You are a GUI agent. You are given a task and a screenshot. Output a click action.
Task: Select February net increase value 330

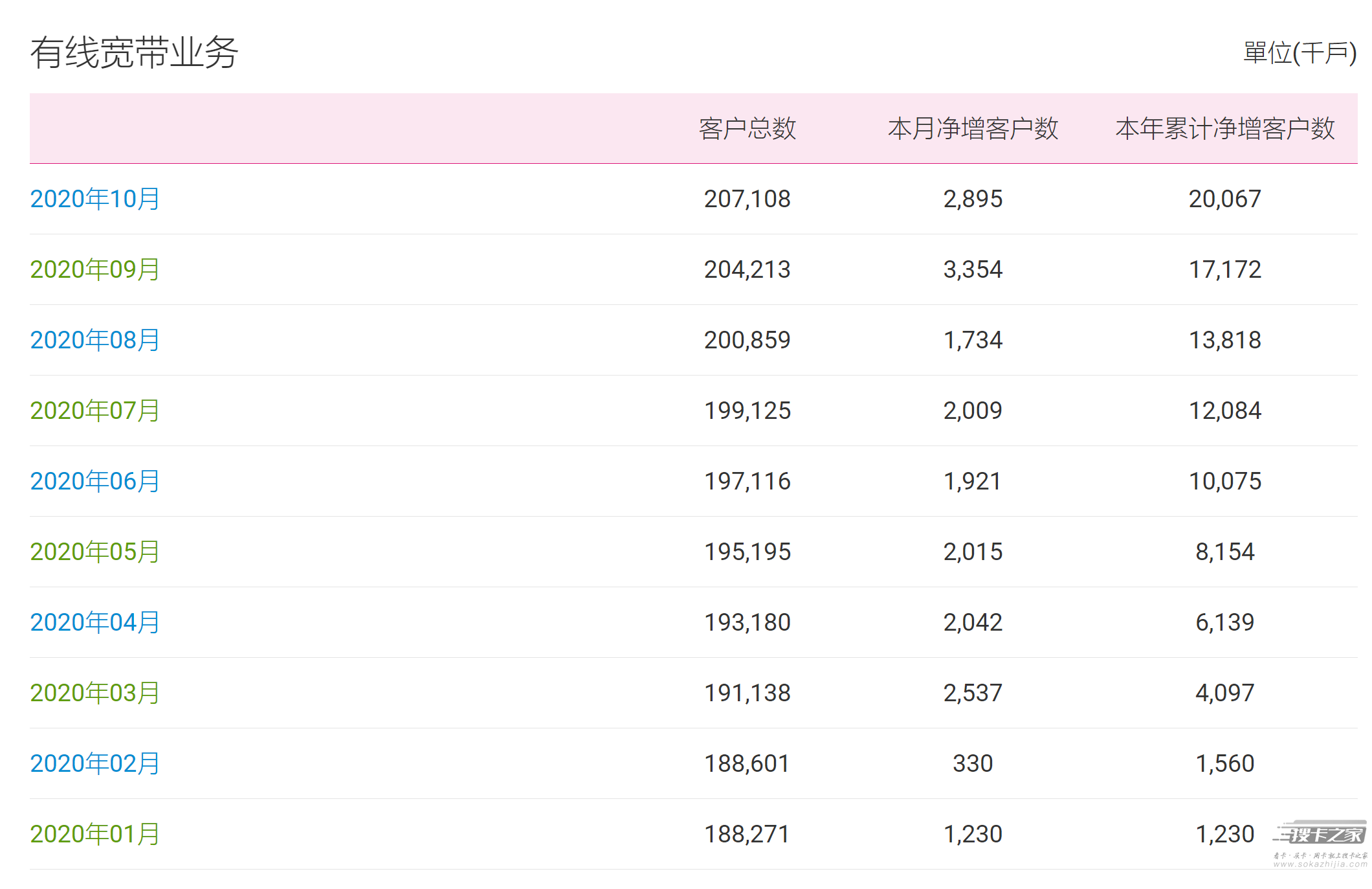pos(973,763)
